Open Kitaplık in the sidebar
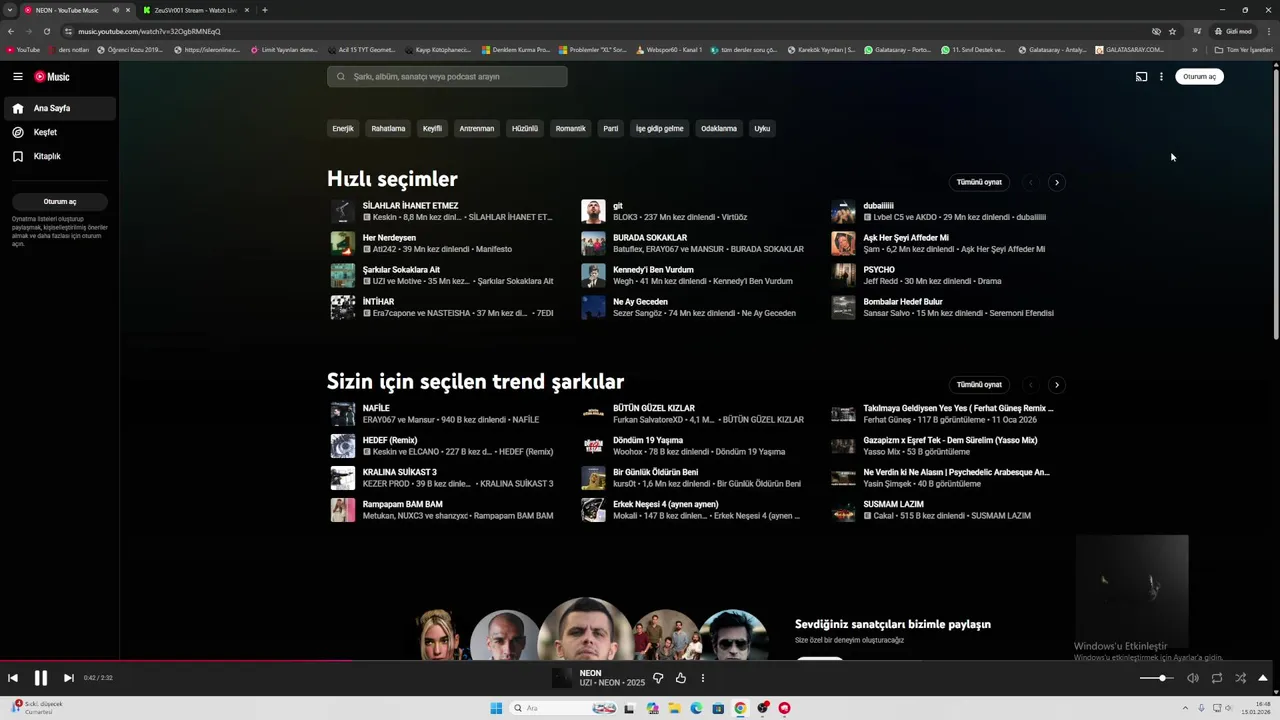1280x720 pixels. coord(59,156)
